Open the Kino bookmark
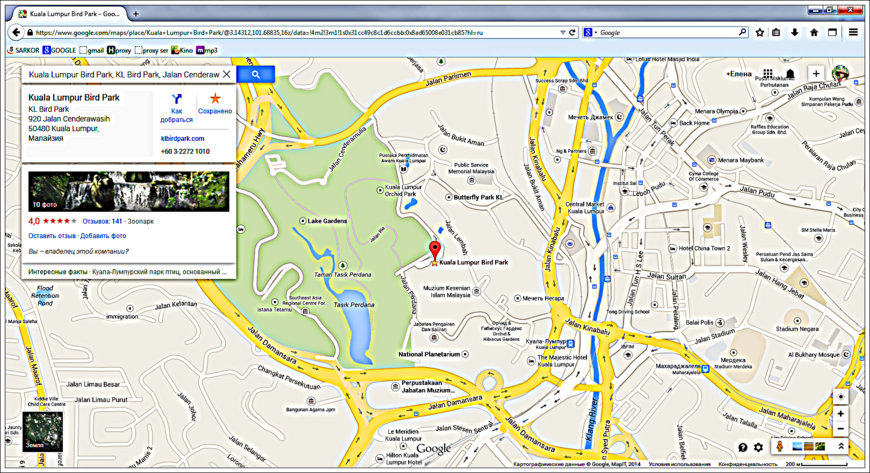Image resolution: width=870 pixels, height=473 pixels. 182,50
